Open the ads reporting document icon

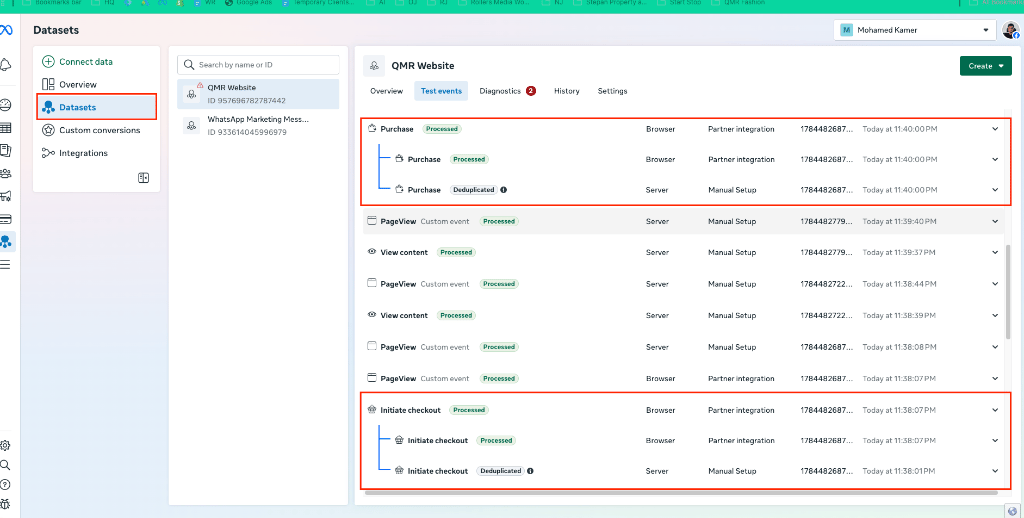[6, 151]
